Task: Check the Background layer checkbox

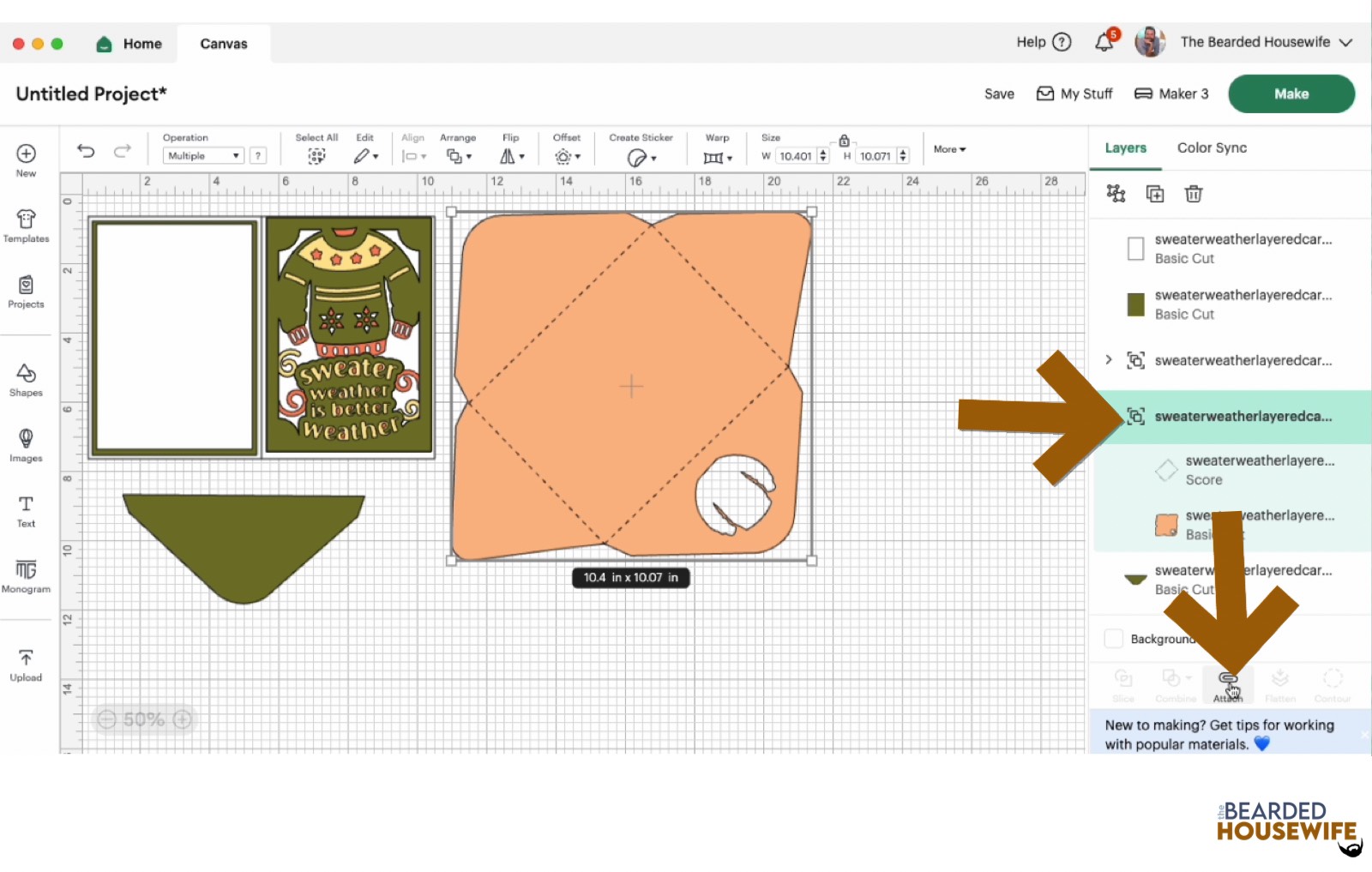Action: point(1114,638)
